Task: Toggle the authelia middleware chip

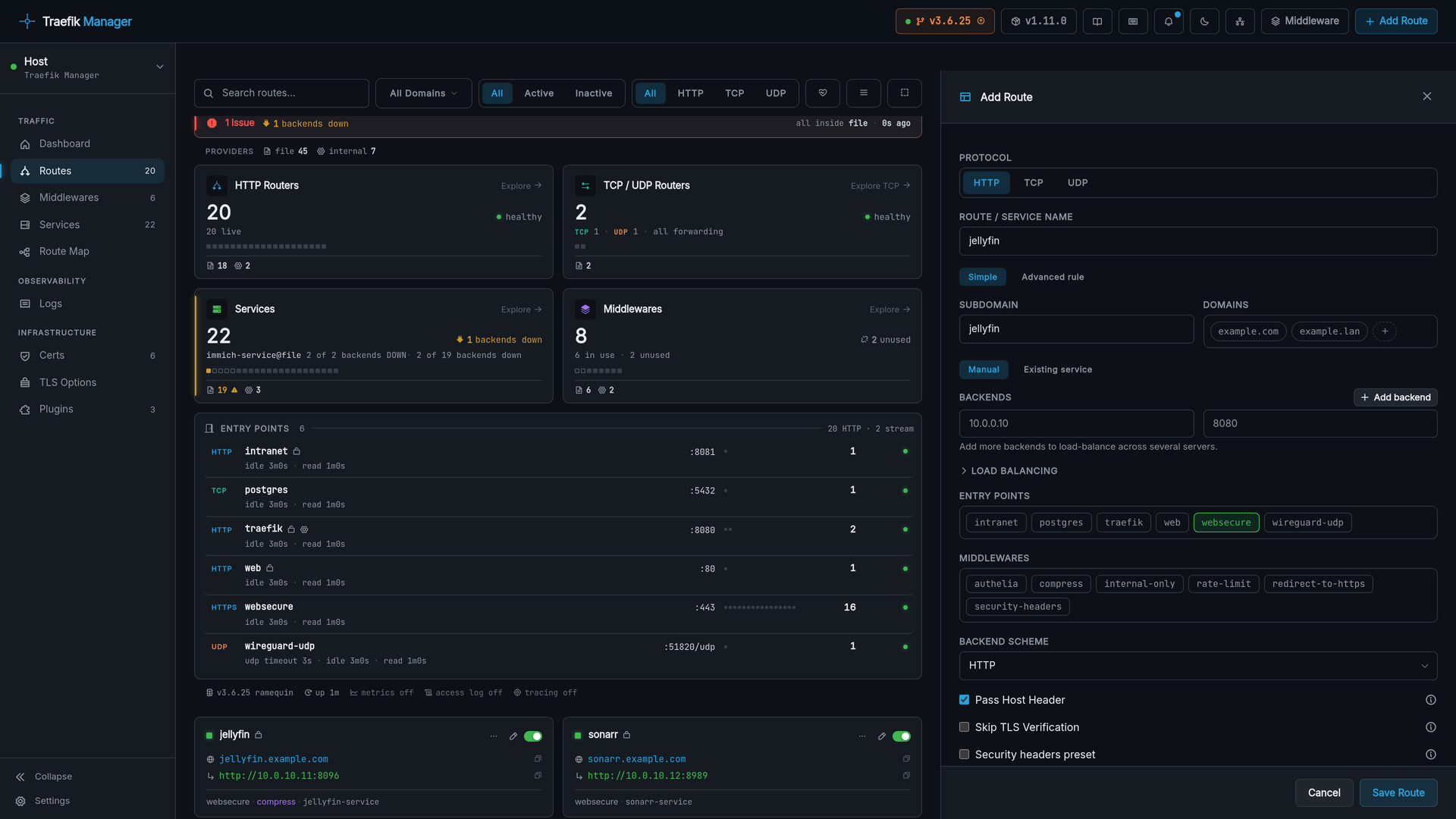Action: coord(996,584)
